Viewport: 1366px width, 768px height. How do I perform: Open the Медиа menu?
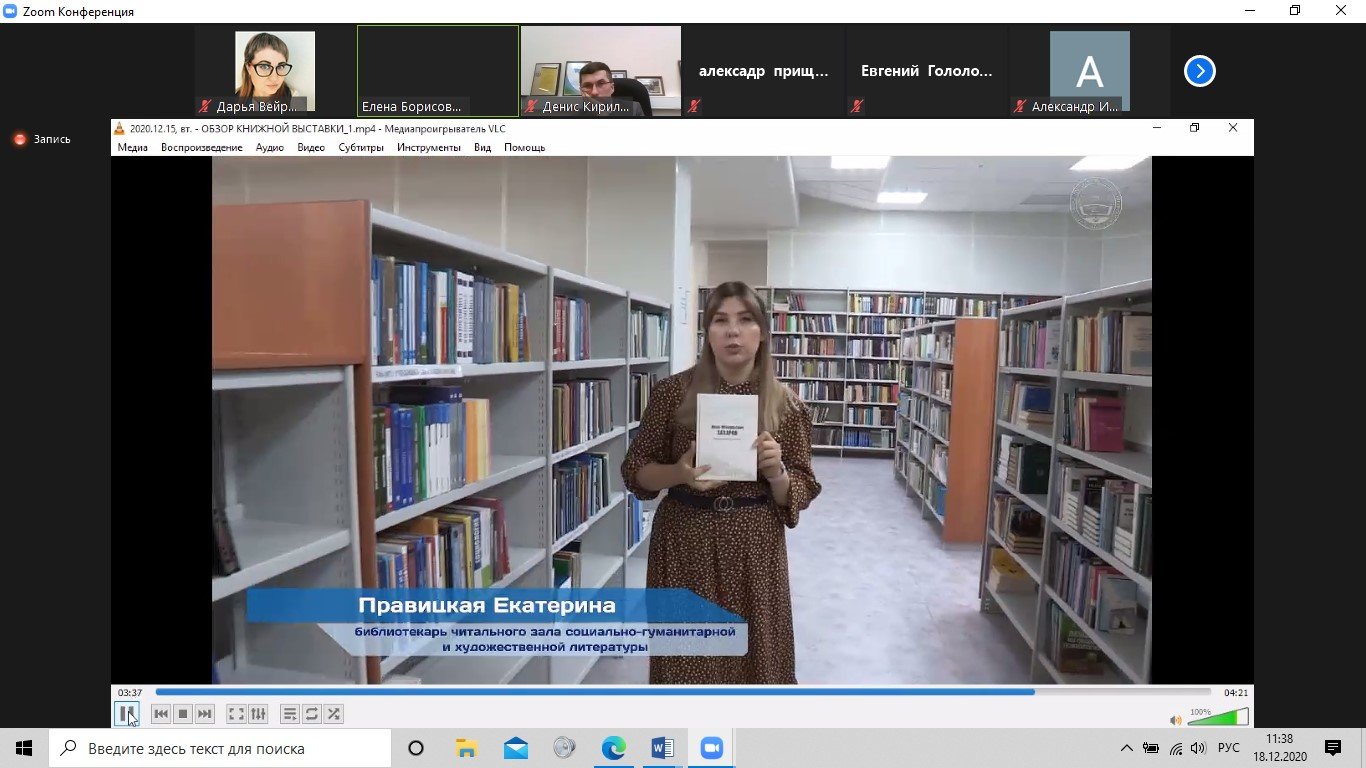(132, 147)
